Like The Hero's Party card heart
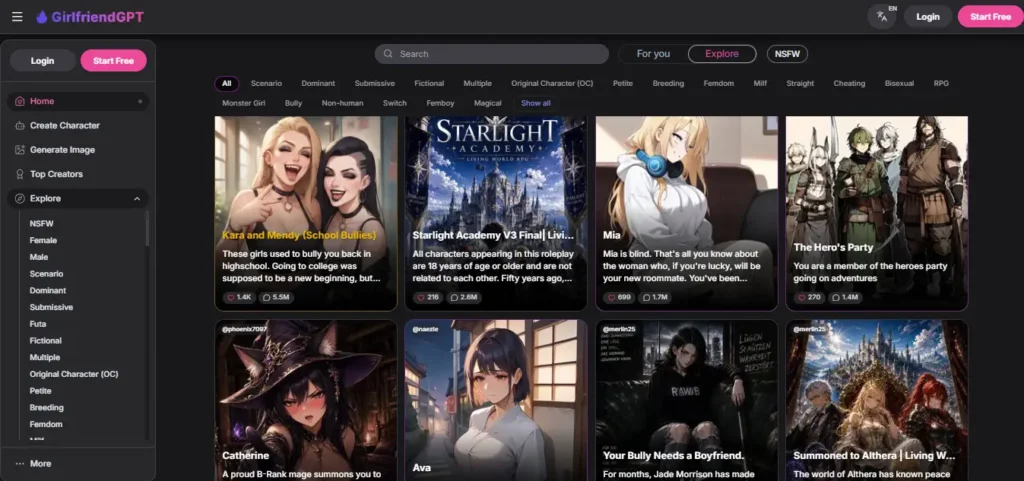Viewport: 1024px width, 481px height. click(x=803, y=297)
